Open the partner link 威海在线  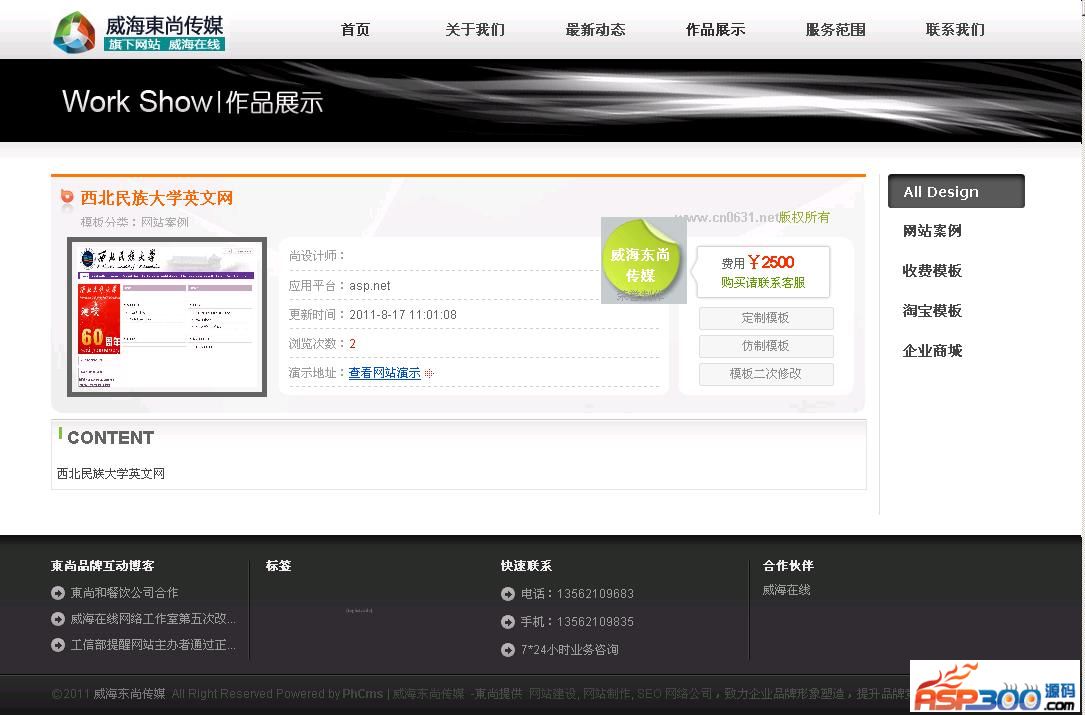point(786,590)
